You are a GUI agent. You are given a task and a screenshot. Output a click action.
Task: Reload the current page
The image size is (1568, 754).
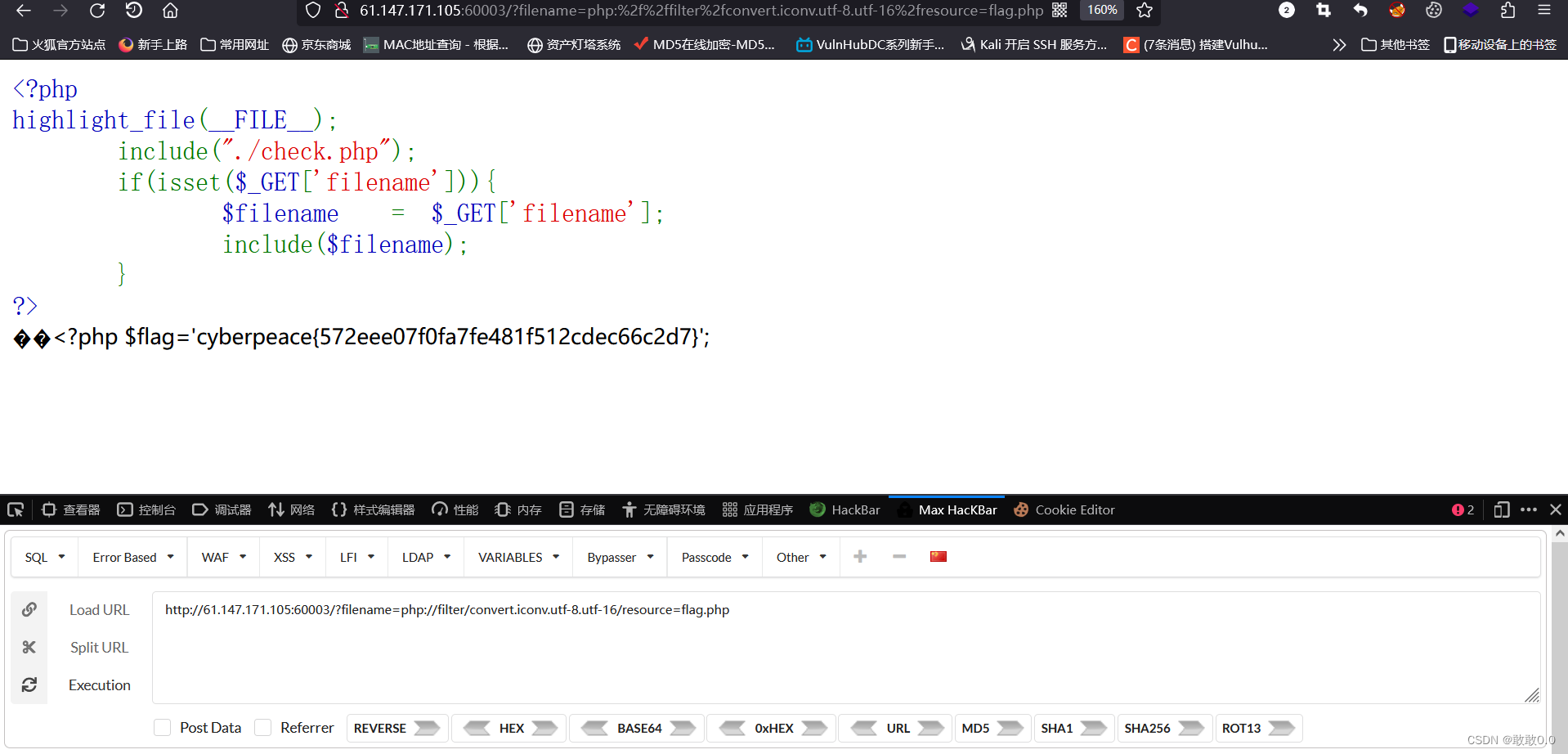[x=97, y=11]
